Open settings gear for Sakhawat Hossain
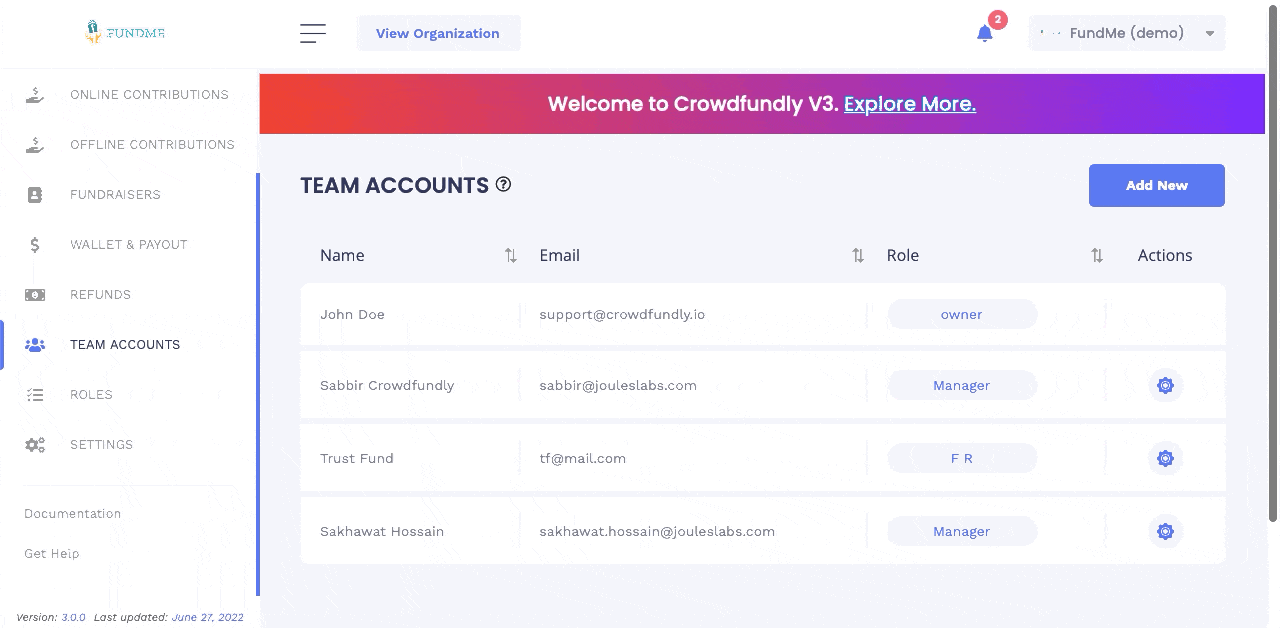The image size is (1280, 628). point(1165,531)
